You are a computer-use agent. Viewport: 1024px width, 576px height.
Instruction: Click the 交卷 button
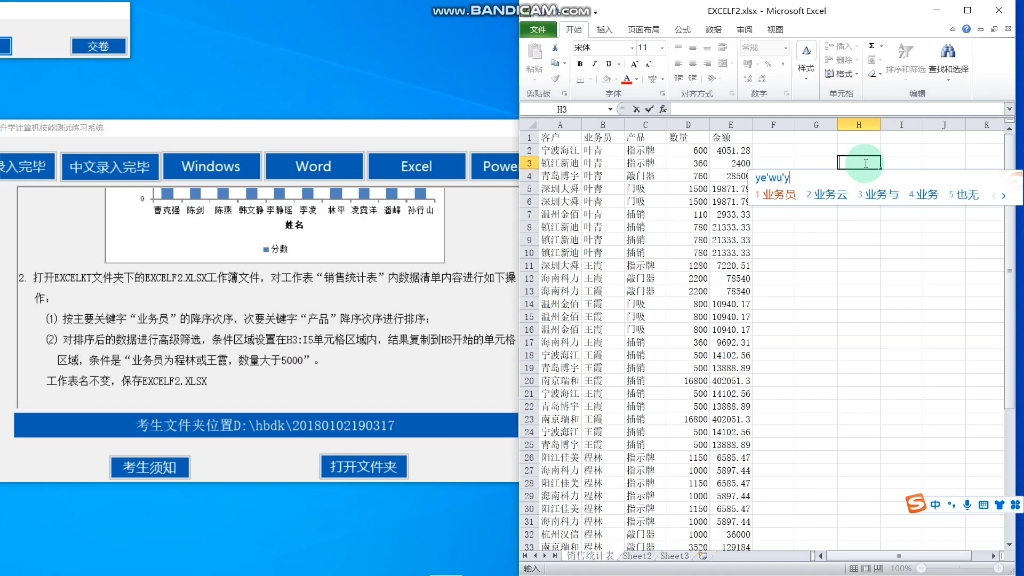[98, 46]
